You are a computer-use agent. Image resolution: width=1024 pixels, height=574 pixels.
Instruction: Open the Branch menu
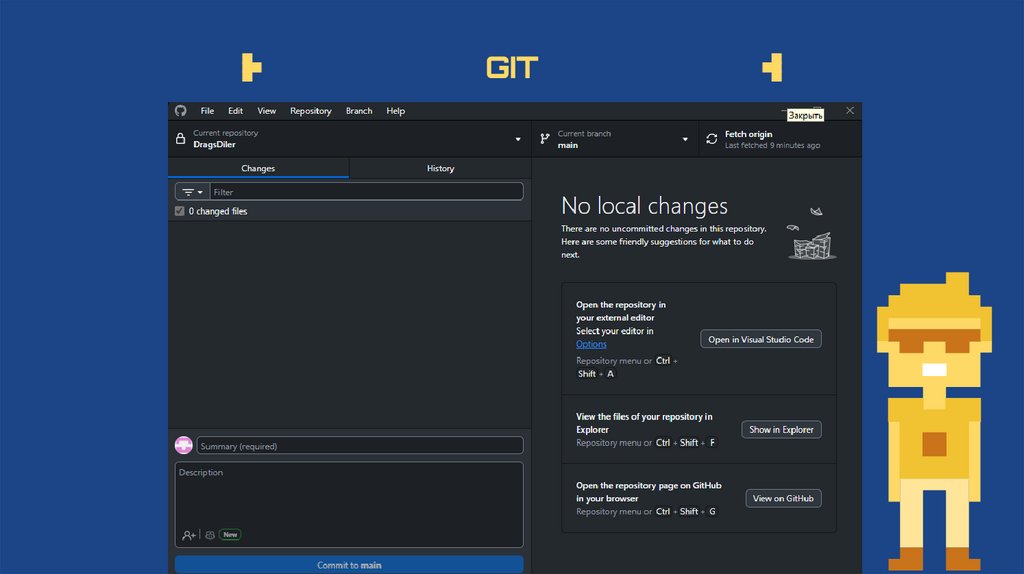(359, 111)
